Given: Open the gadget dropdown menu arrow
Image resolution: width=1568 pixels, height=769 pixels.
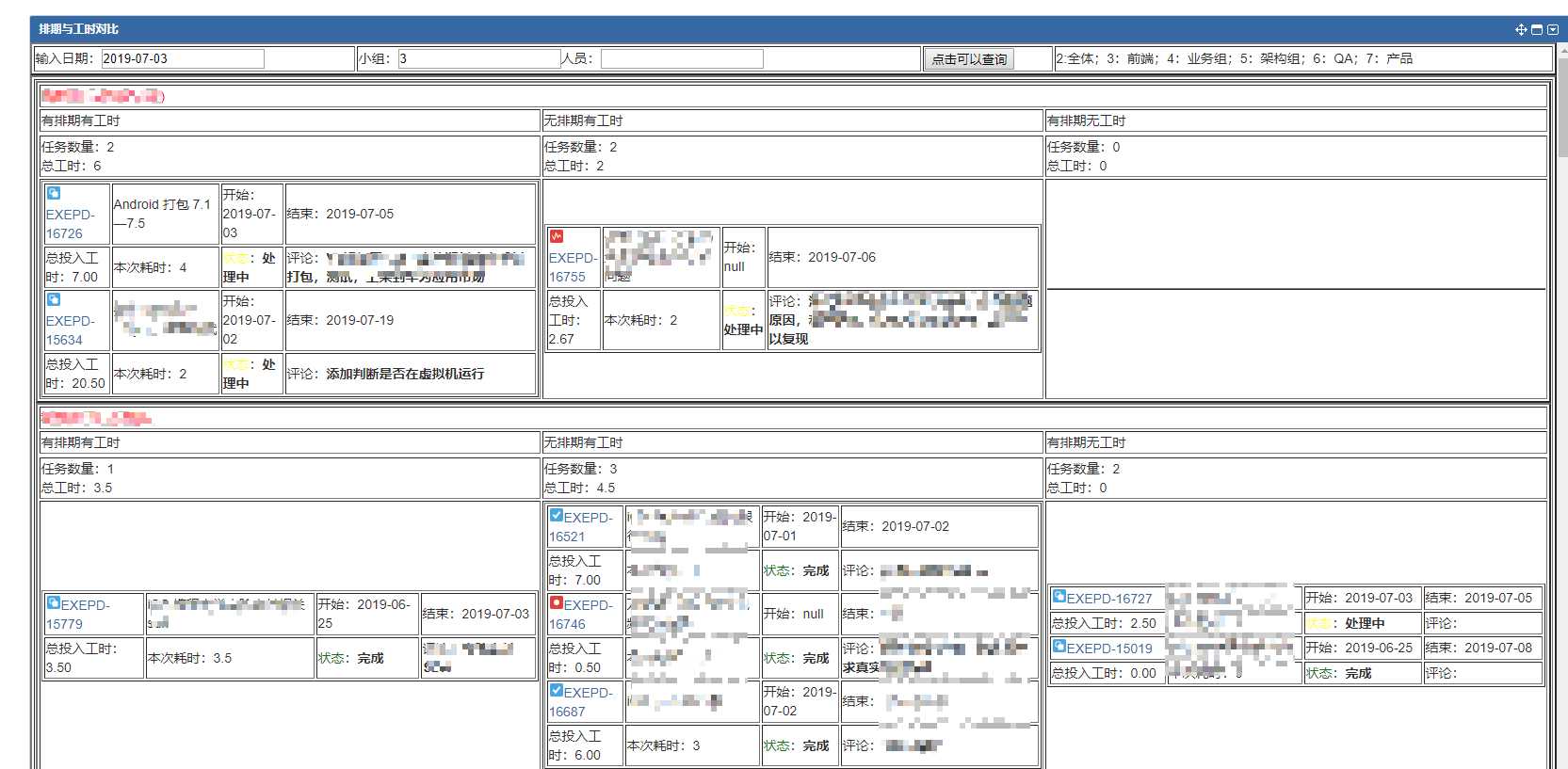Looking at the screenshot, I should pos(1553,29).
